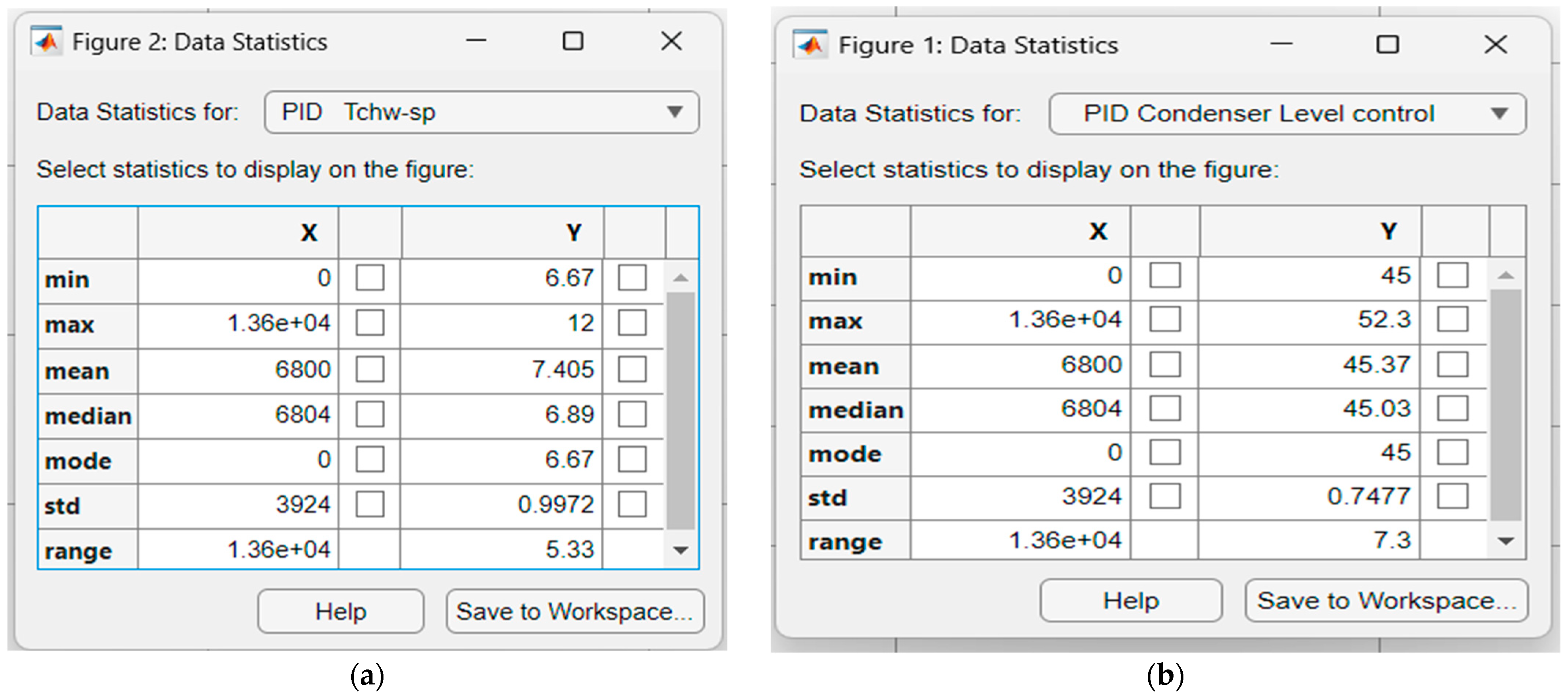Image resolution: width=1568 pixels, height=698 pixels.
Task: Maximize the Figure 1 Data Statistics window
Action: (1387, 44)
